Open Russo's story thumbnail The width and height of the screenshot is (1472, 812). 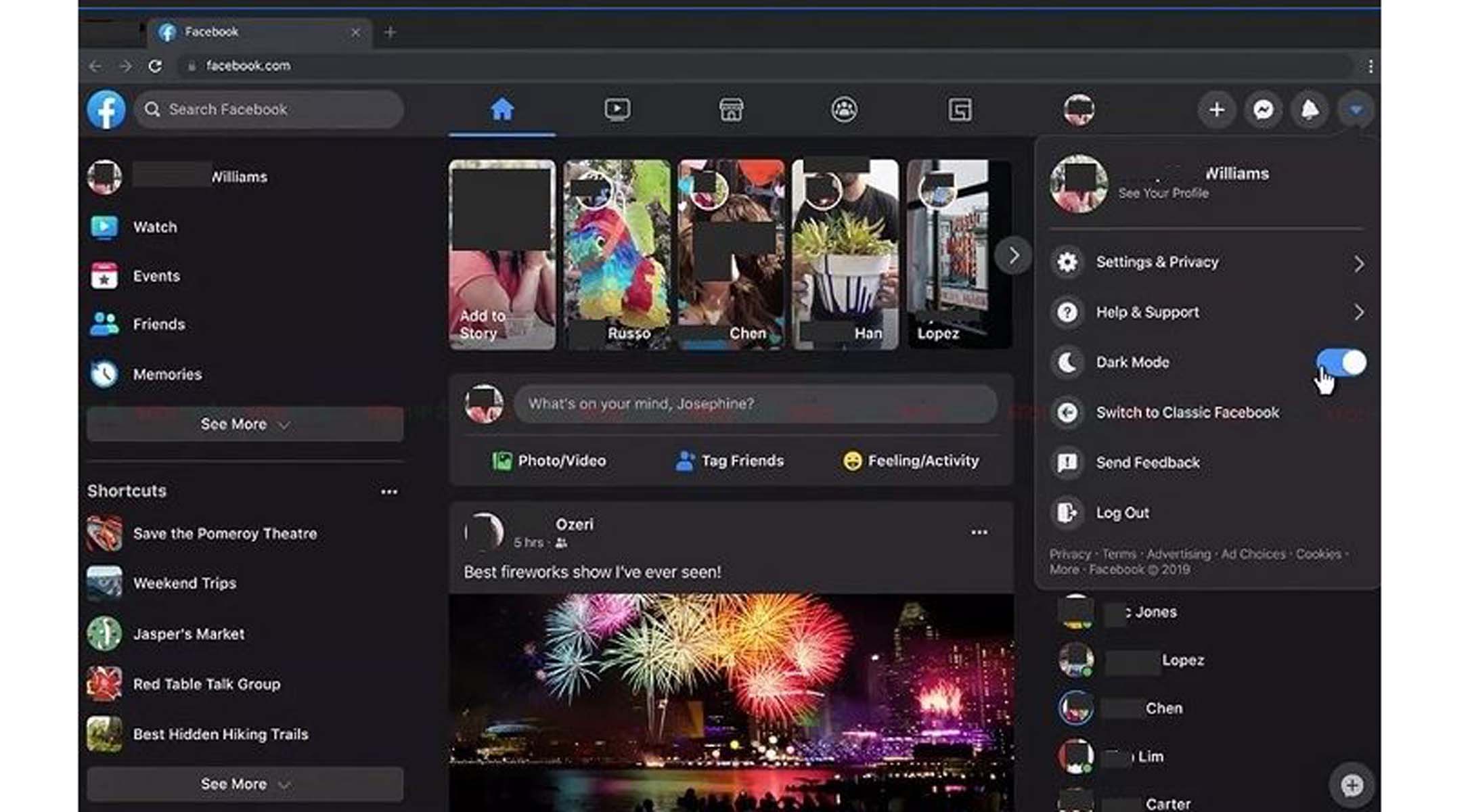[x=617, y=255]
